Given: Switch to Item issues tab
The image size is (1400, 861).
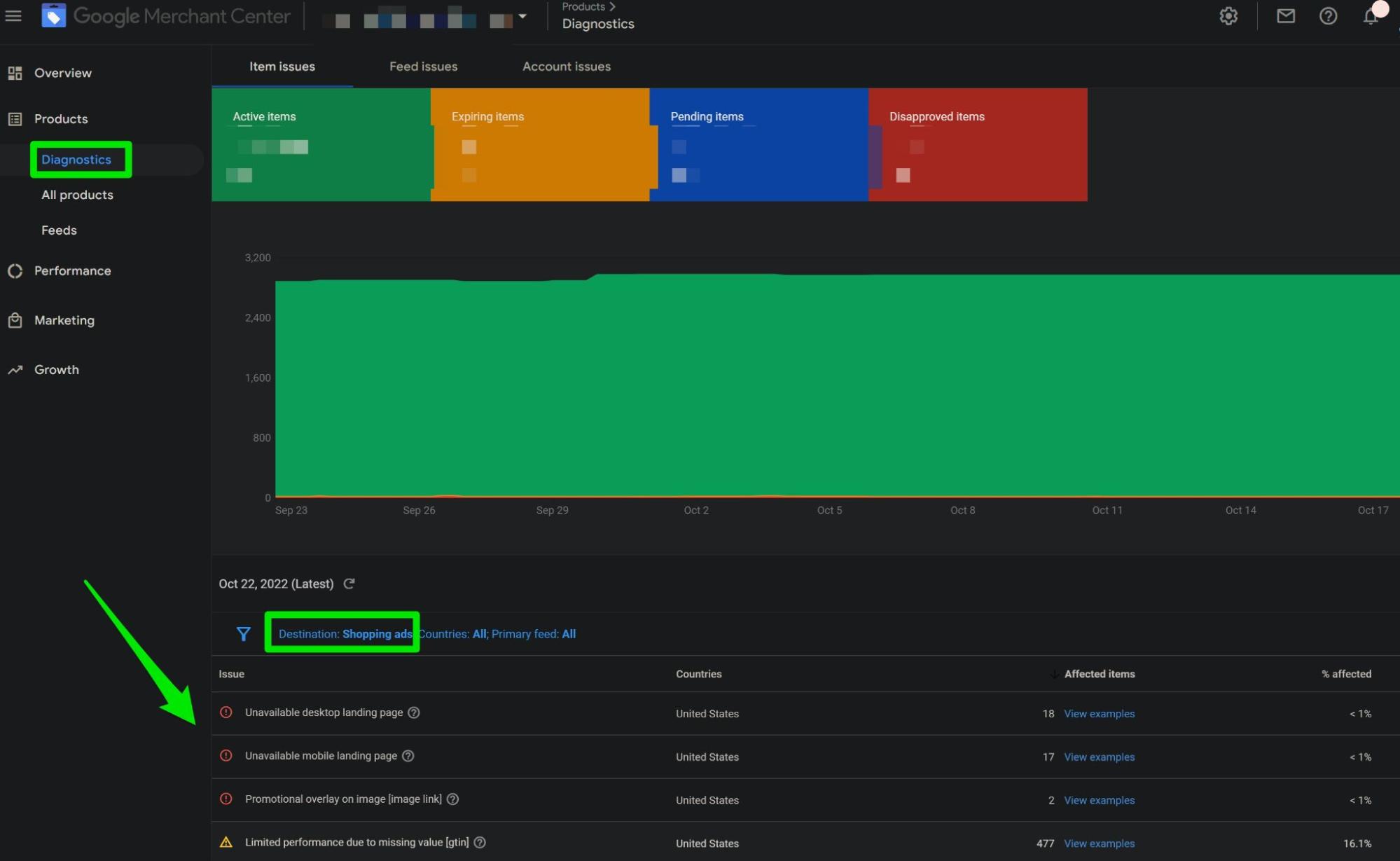Looking at the screenshot, I should point(282,67).
